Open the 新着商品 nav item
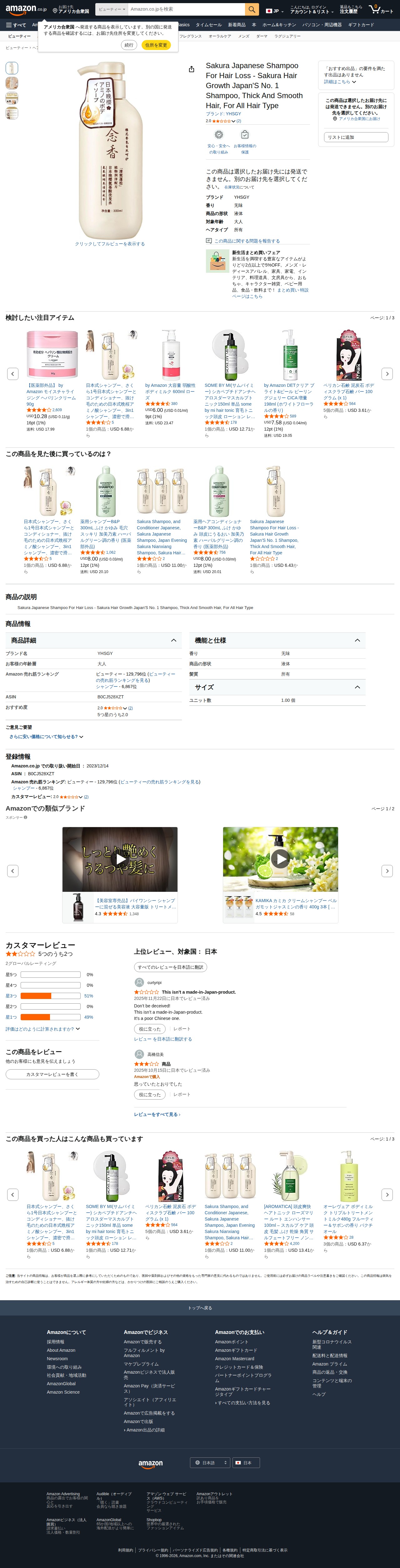This screenshot has height=1568, width=400. click(x=237, y=25)
